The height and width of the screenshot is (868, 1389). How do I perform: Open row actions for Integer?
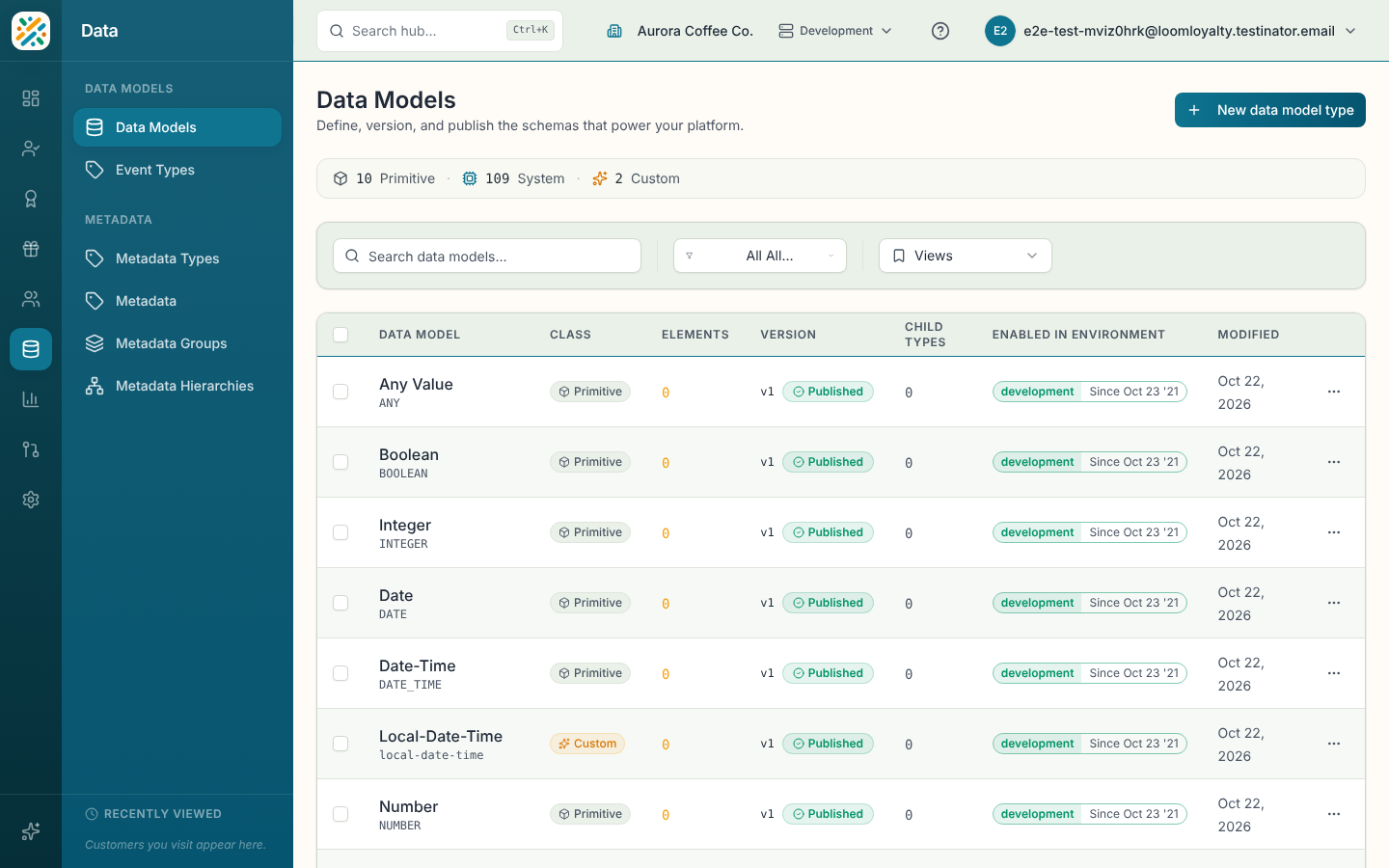pos(1334,532)
